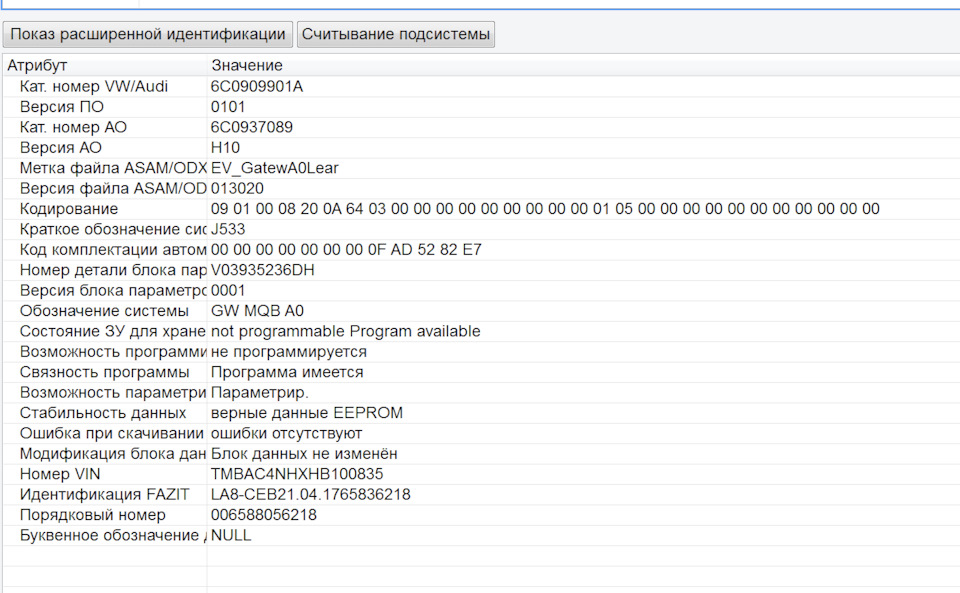
Task: Select the Номер VIN row
Action: pos(60,474)
